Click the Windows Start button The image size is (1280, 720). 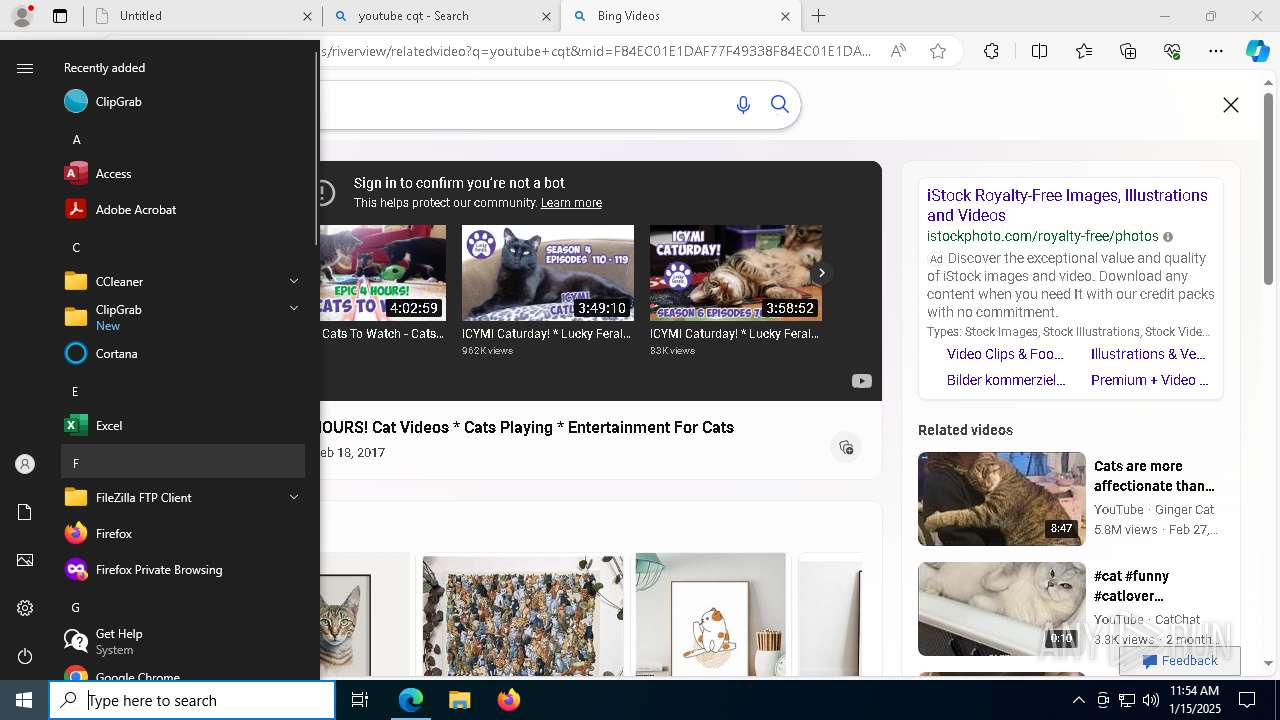pyautogui.click(x=24, y=700)
